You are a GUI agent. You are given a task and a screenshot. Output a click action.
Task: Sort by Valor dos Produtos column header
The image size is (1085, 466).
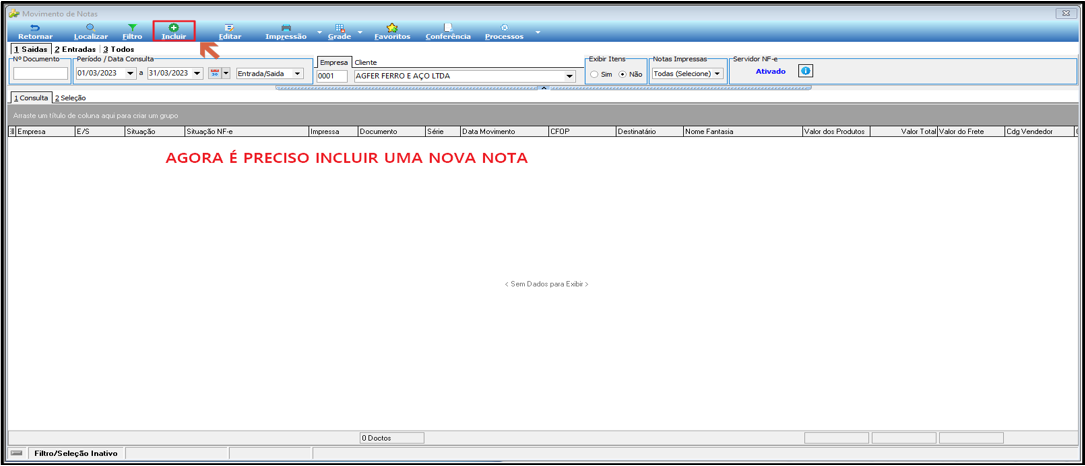pyautogui.click(x=836, y=131)
